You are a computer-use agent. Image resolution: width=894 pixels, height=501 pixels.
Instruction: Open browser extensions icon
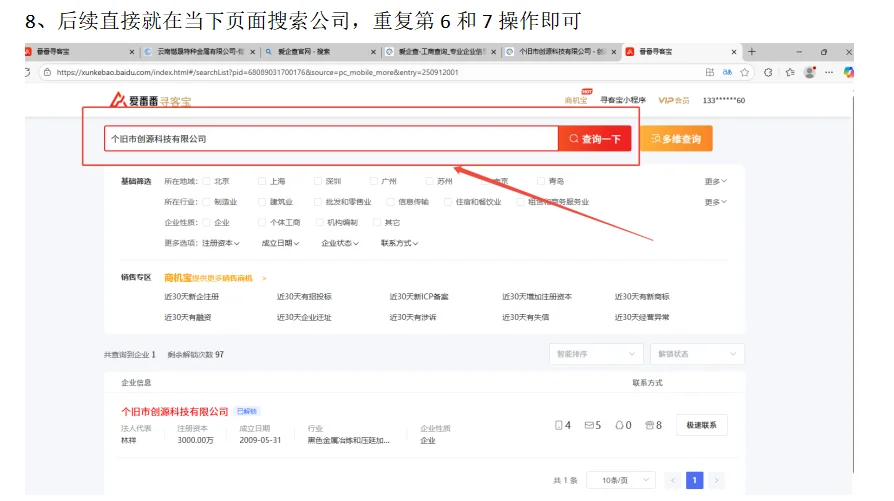coord(768,72)
